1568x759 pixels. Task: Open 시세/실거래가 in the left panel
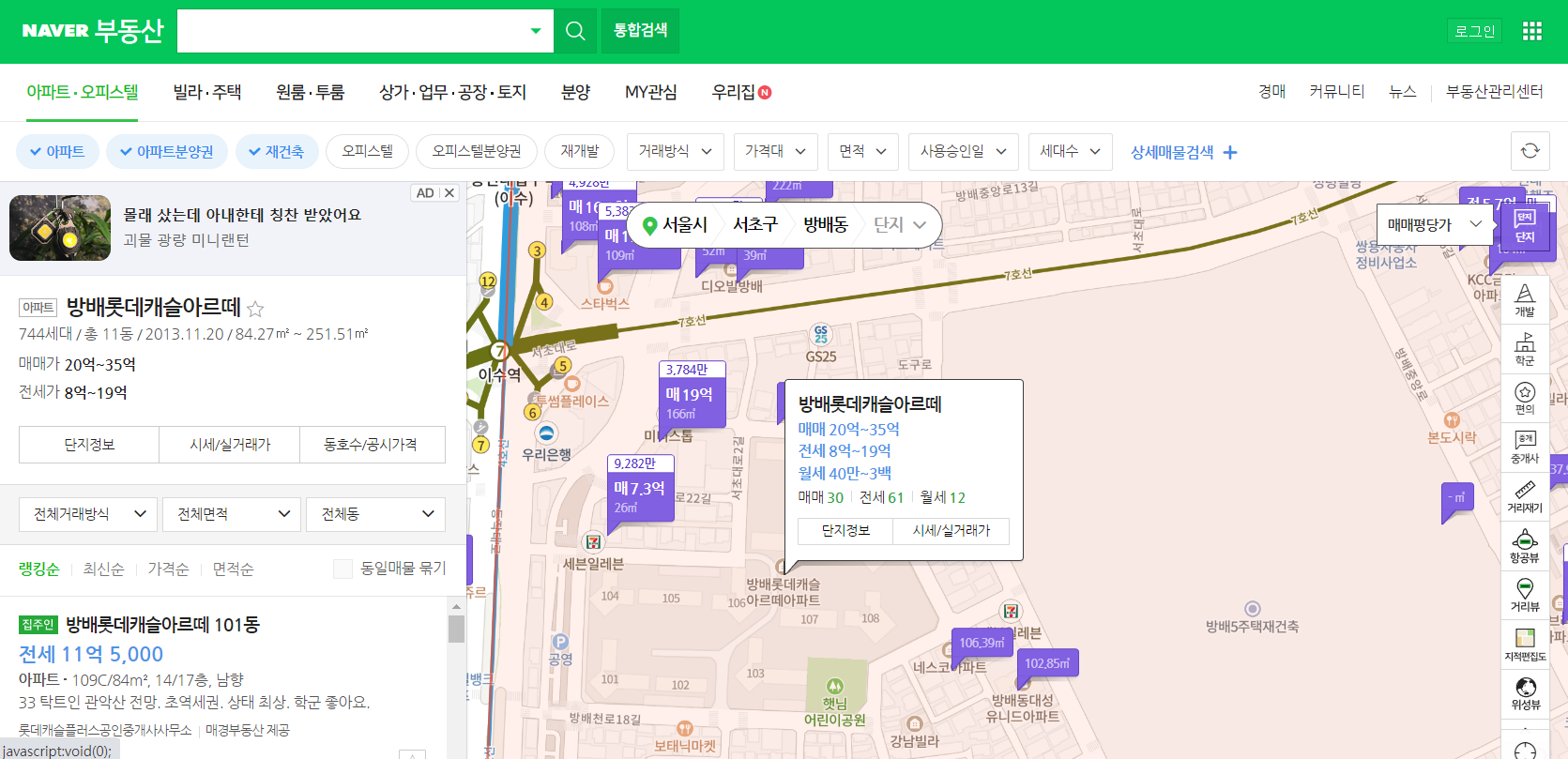(230, 445)
